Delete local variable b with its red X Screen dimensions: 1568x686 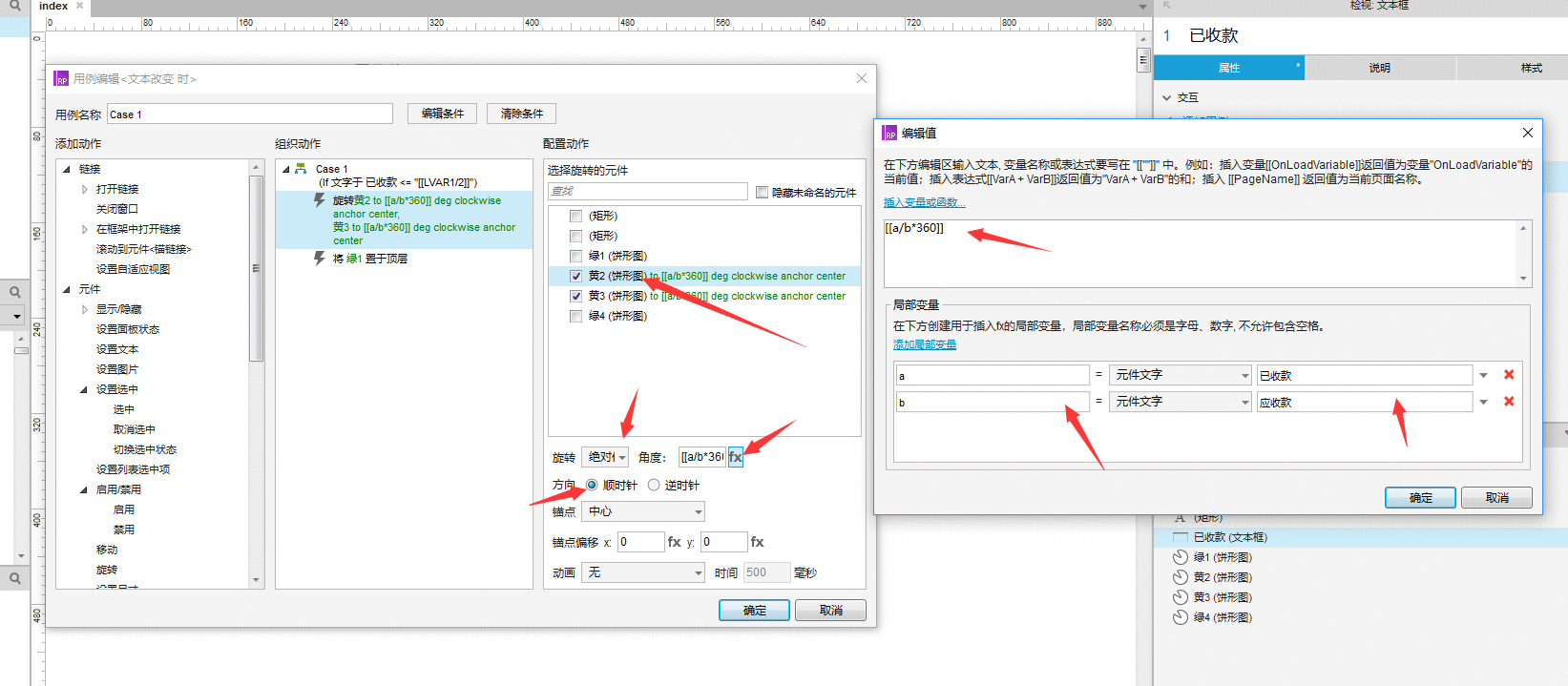(x=1509, y=402)
